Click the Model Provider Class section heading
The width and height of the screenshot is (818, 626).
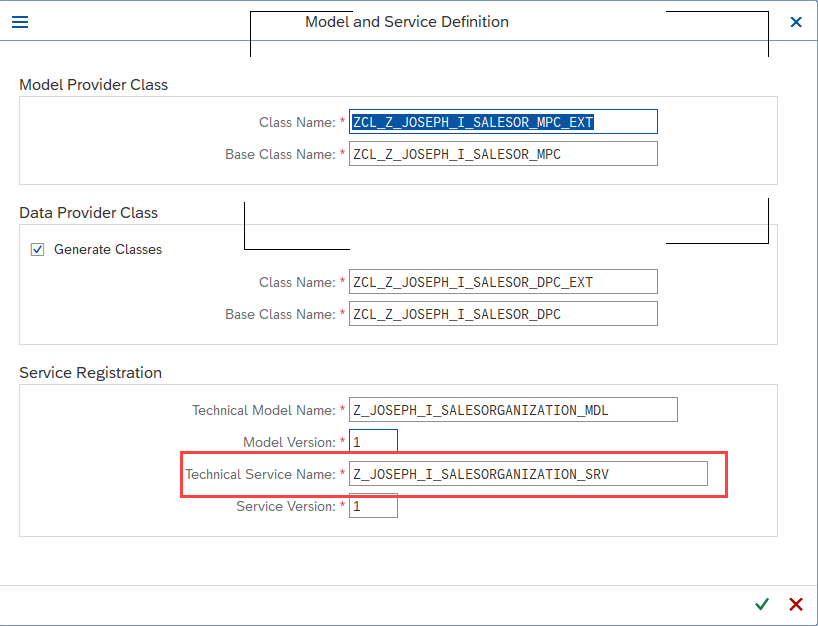tap(94, 85)
